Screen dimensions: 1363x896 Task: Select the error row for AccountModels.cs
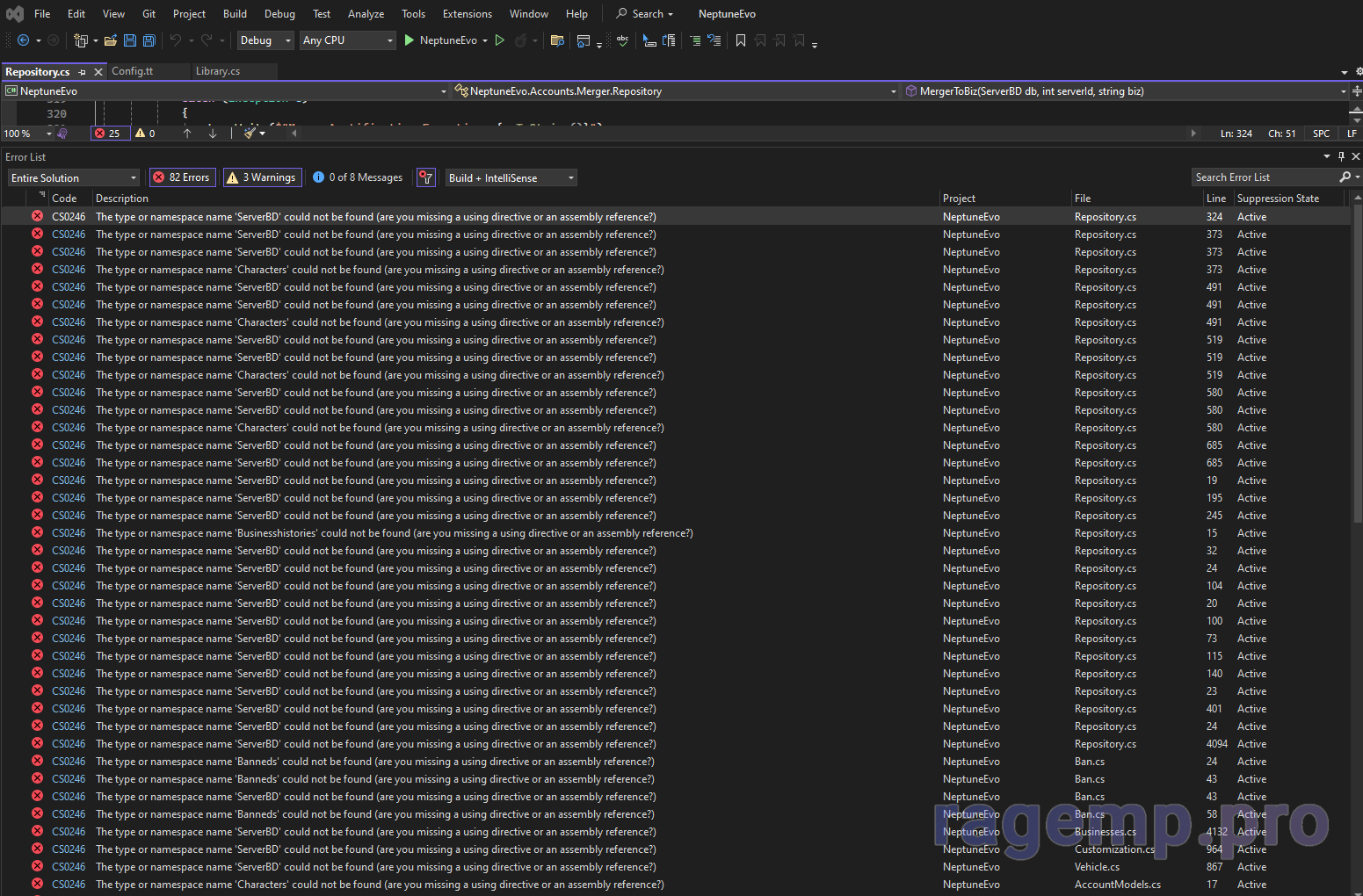coord(675,885)
